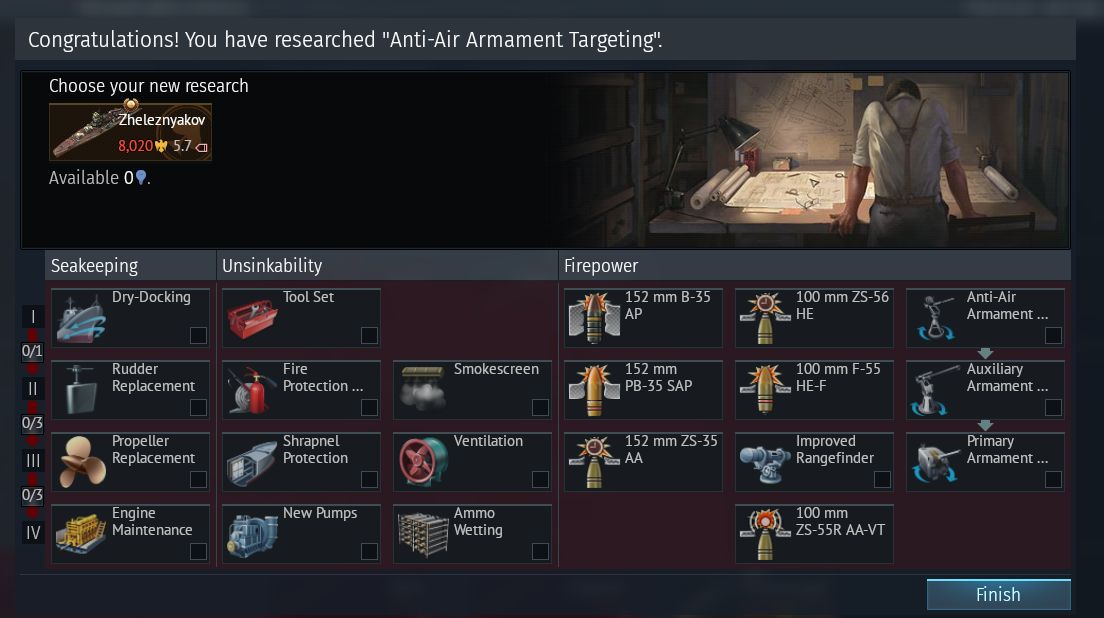Tick the Rudder Replacement checkbox
The width and height of the screenshot is (1104, 618).
(199, 408)
